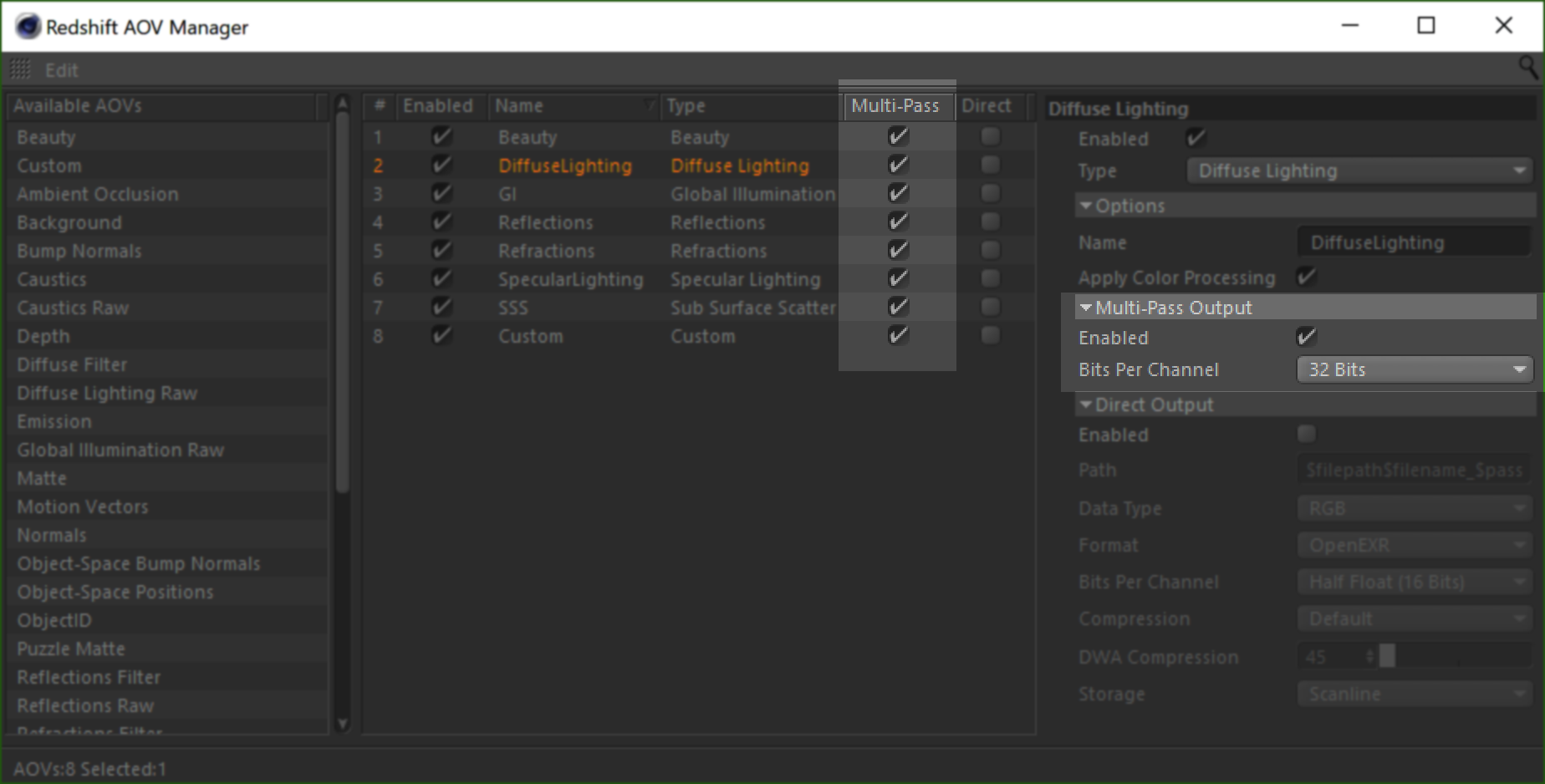This screenshot has height=784, width=1545.
Task: Sort by the Name column header
Action: pyautogui.click(x=574, y=106)
